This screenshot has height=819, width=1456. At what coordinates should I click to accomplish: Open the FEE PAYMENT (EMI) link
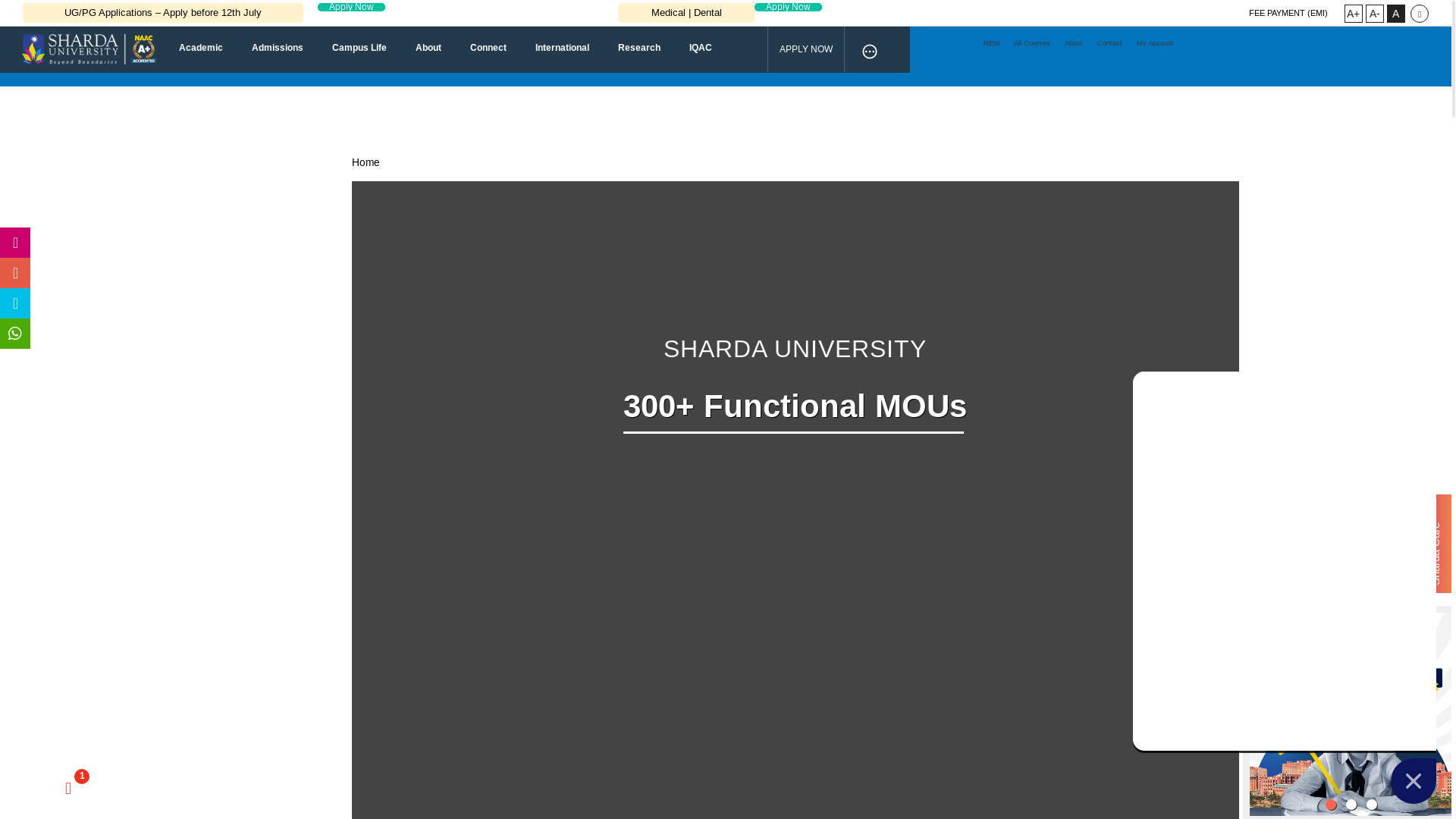(x=1288, y=13)
